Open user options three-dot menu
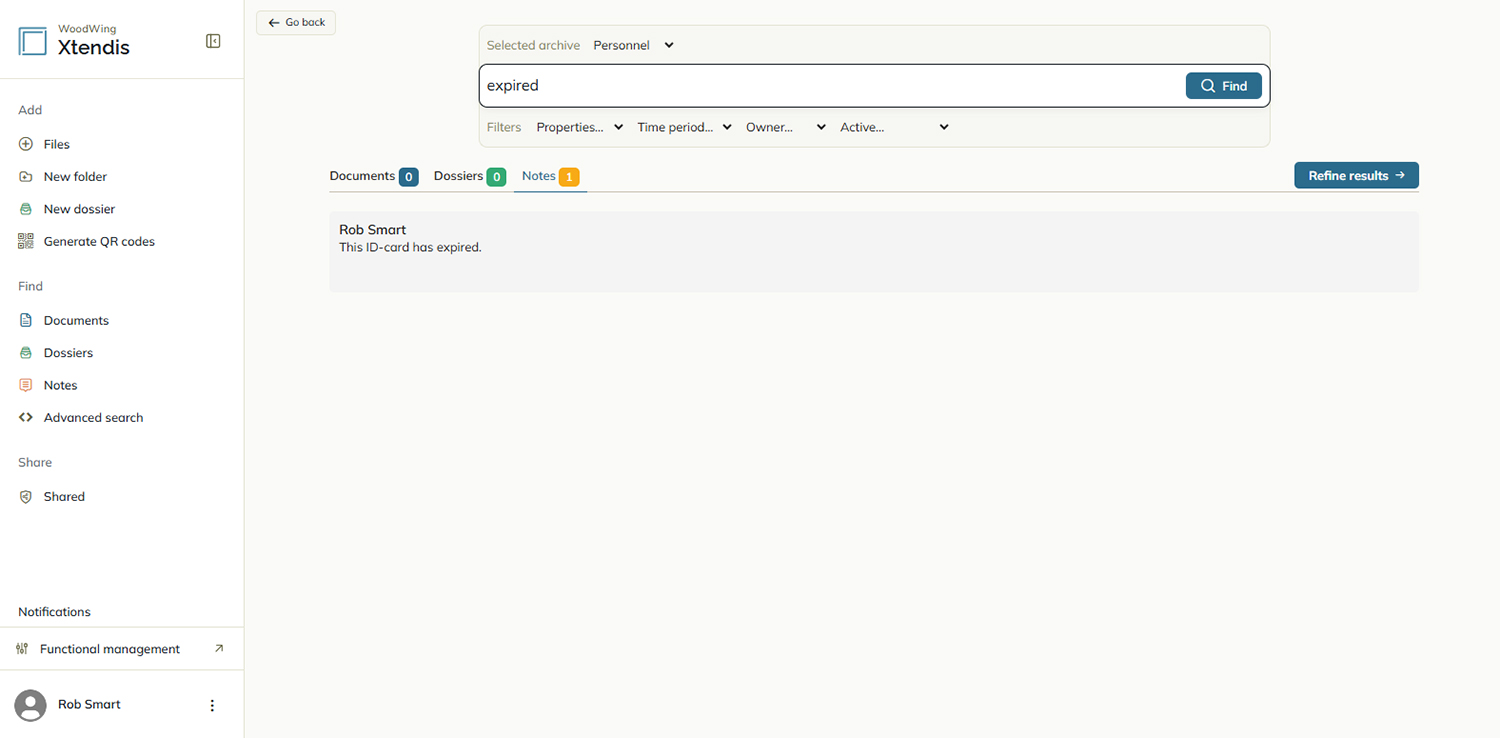This screenshot has height=738, width=1500. (x=212, y=705)
